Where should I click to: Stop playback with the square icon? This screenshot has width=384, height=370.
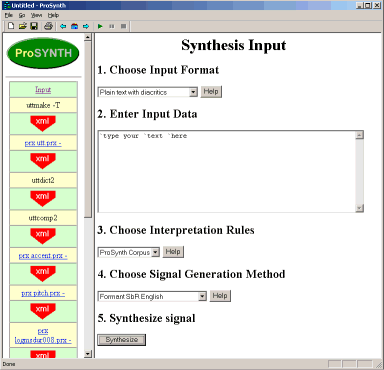coord(123,26)
